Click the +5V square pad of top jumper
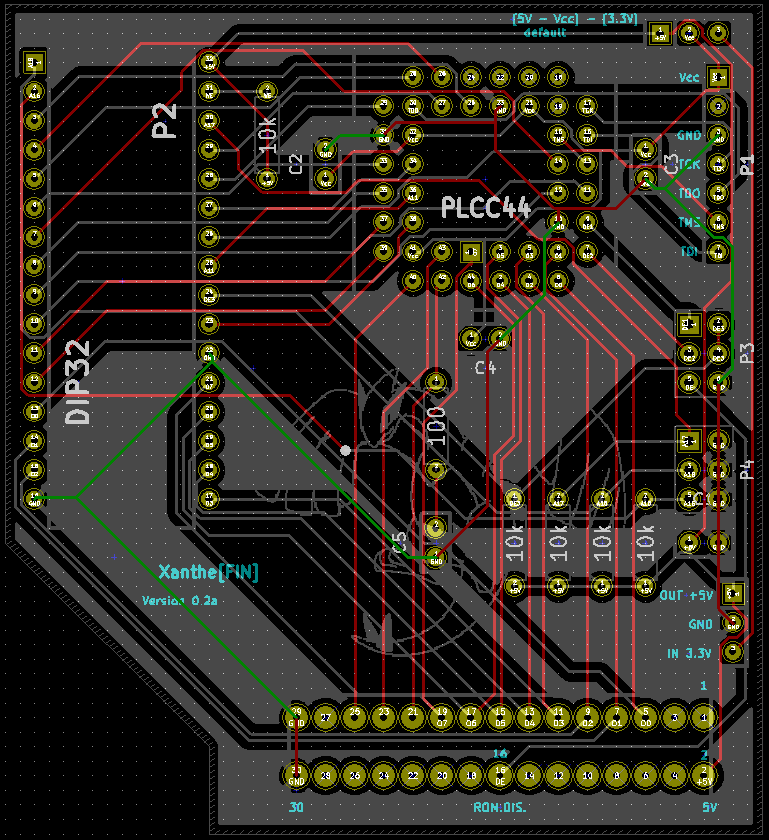Screen dimensions: 769x840 (660, 35)
